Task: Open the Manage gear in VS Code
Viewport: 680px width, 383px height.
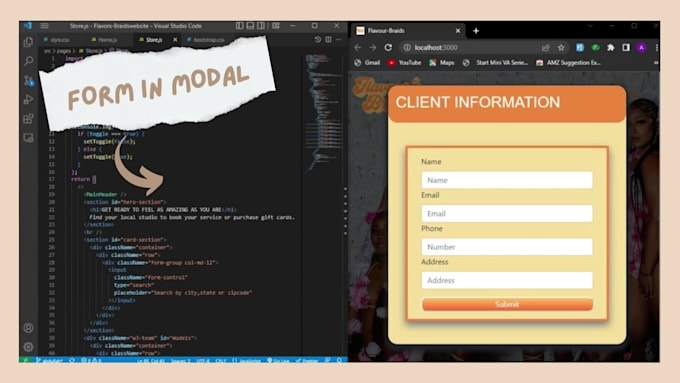Action: click(29, 347)
